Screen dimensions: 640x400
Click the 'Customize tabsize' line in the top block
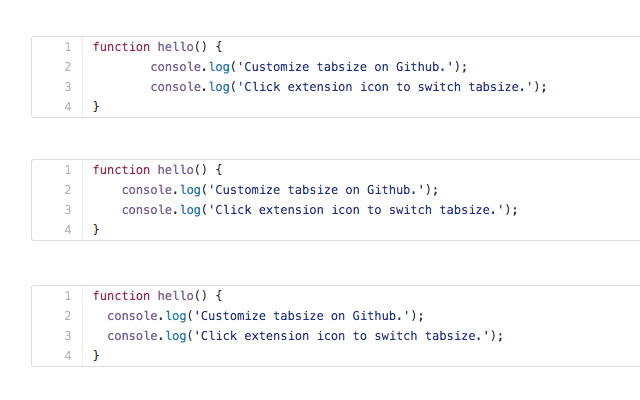point(309,67)
